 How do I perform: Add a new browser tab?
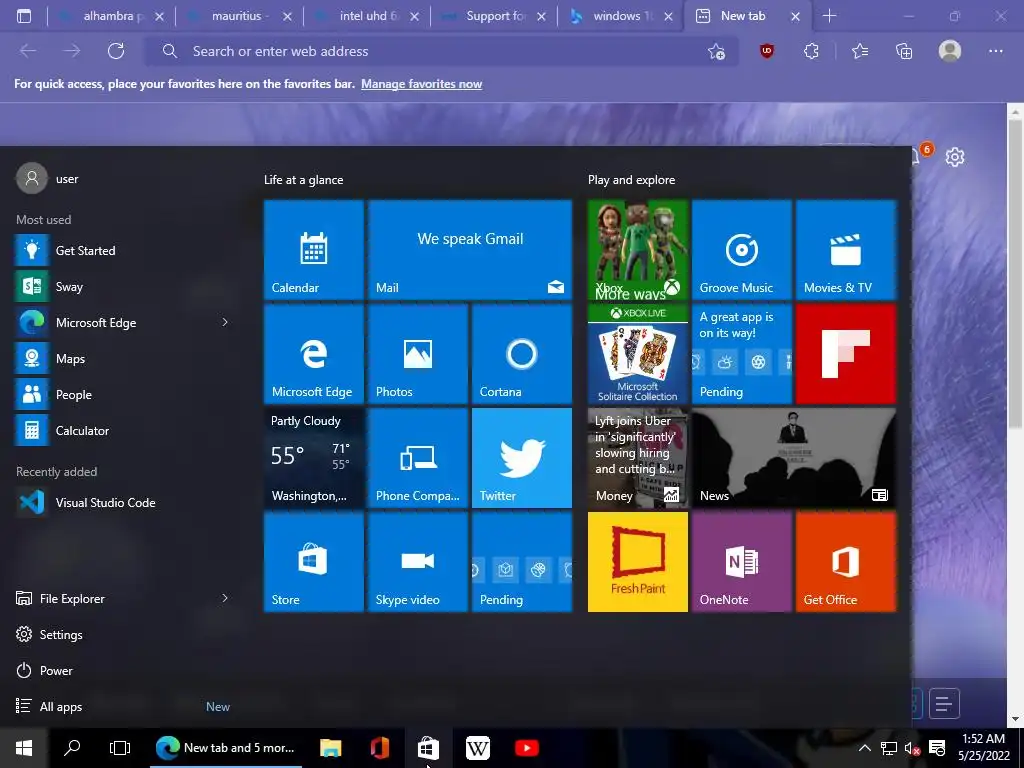[829, 16]
